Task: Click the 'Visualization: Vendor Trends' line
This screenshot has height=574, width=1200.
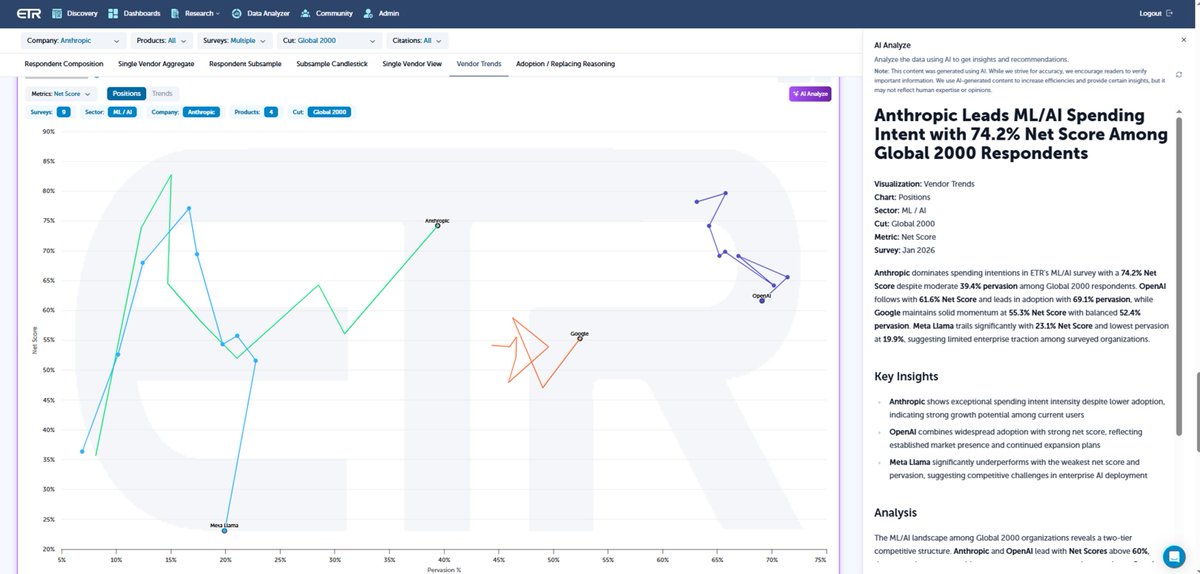Action: (x=924, y=183)
